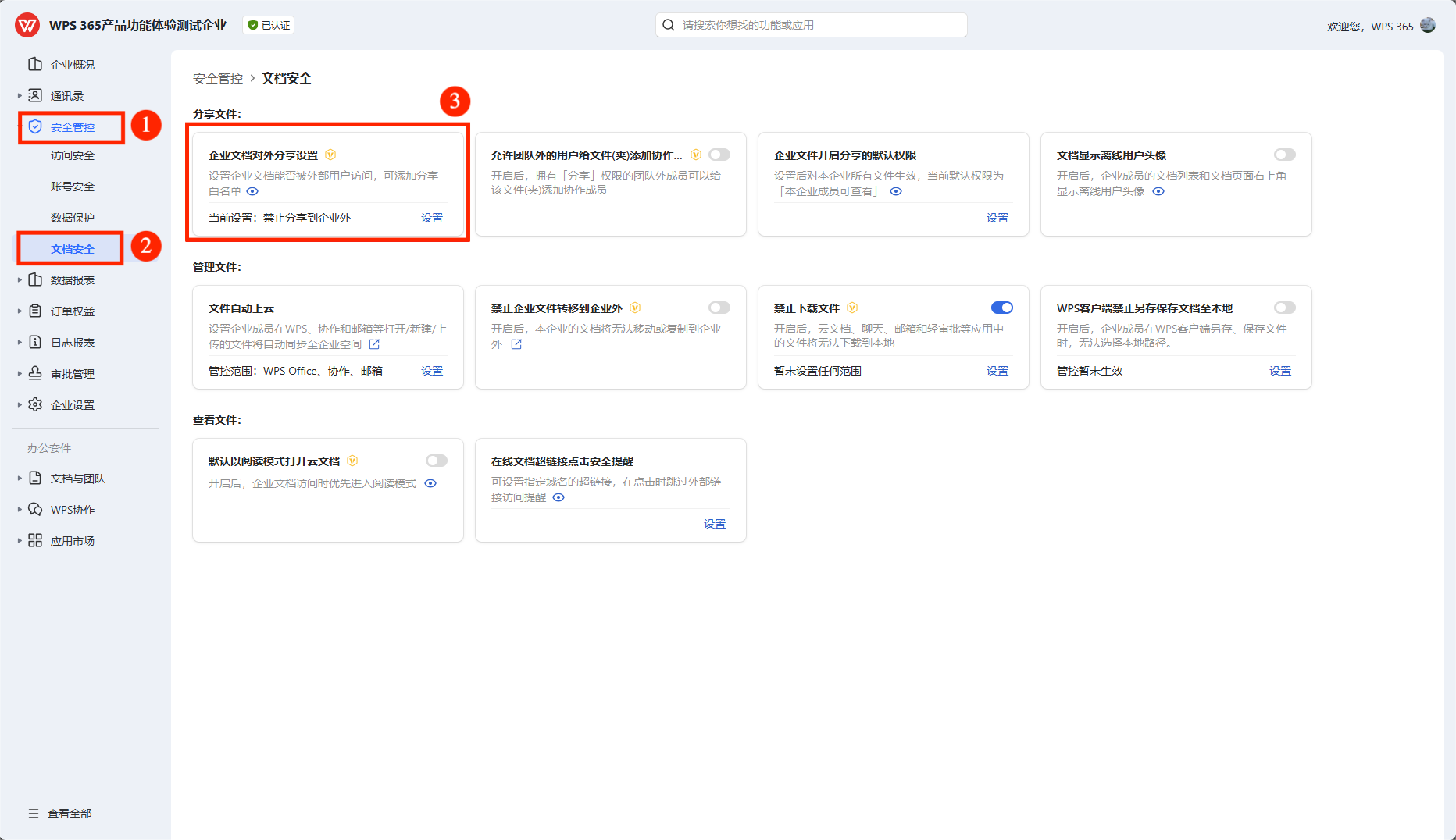Expand 订单权益 tree arrow
The width and height of the screenshot is (1456, 840).
coord(20,311)
